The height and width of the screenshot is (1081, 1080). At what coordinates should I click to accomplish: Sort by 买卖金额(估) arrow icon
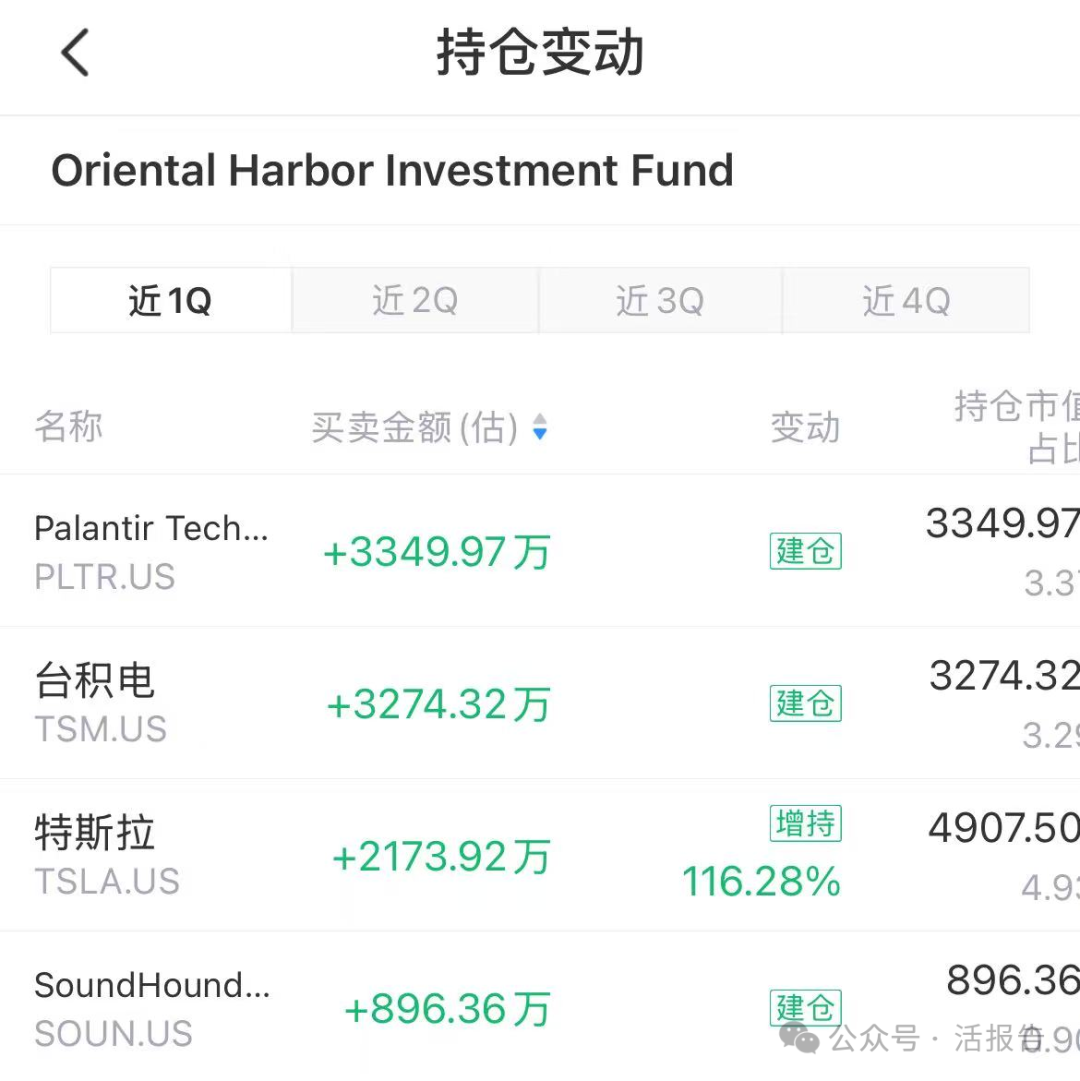540,427
